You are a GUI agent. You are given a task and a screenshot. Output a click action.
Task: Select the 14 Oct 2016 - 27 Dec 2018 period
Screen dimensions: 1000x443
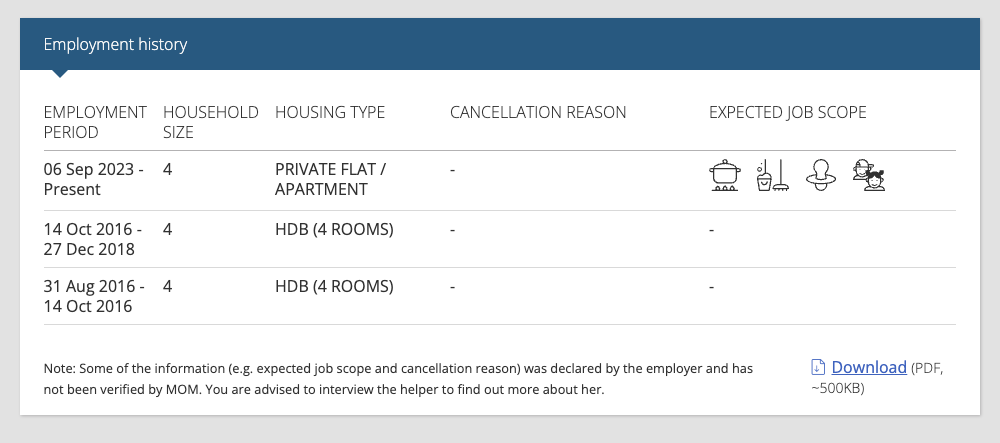(x=93, y=239)
